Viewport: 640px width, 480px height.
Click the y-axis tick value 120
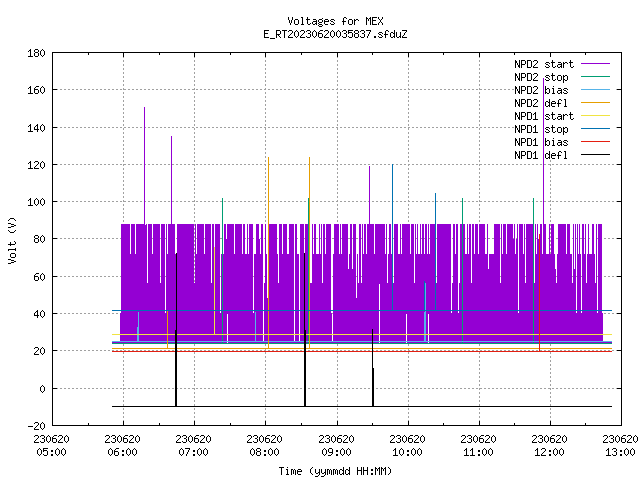coord(36,165)
